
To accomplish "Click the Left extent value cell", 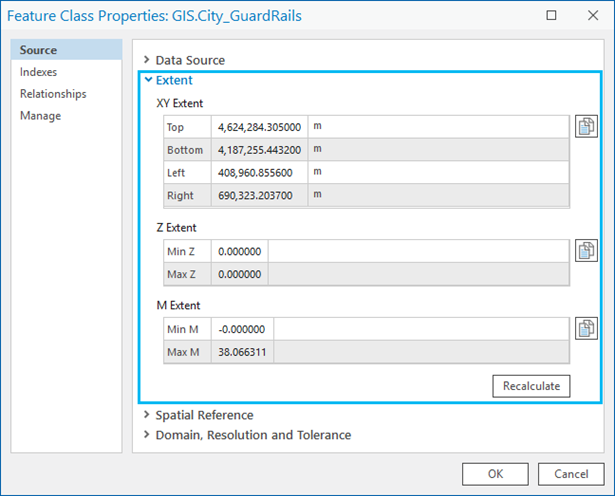I will [259, 172].
